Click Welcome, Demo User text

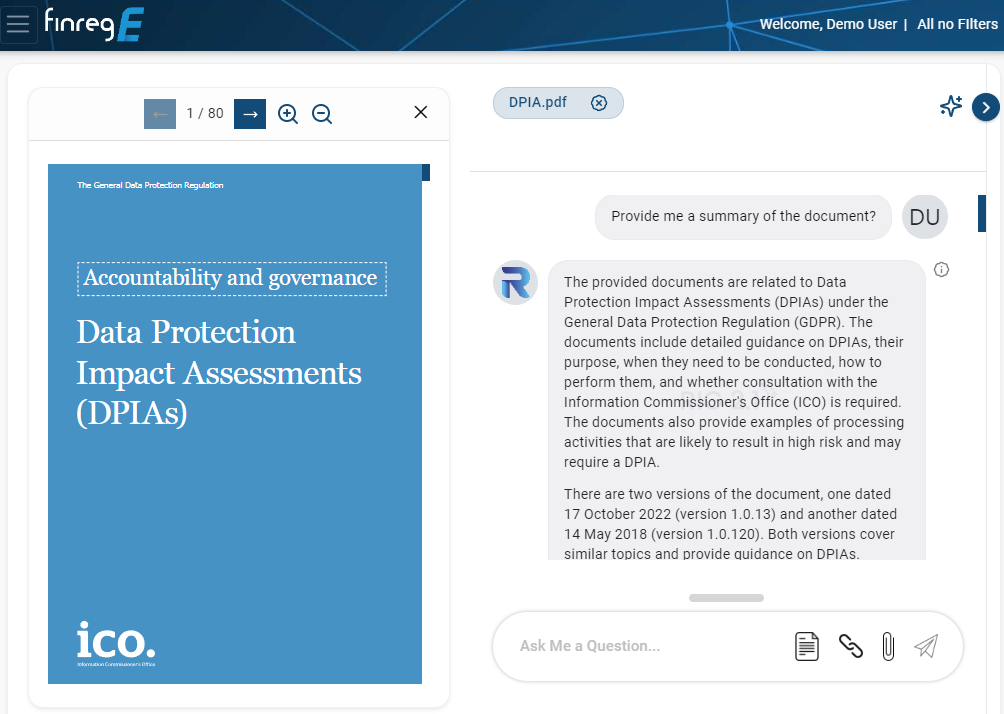(x=828, y=24)
